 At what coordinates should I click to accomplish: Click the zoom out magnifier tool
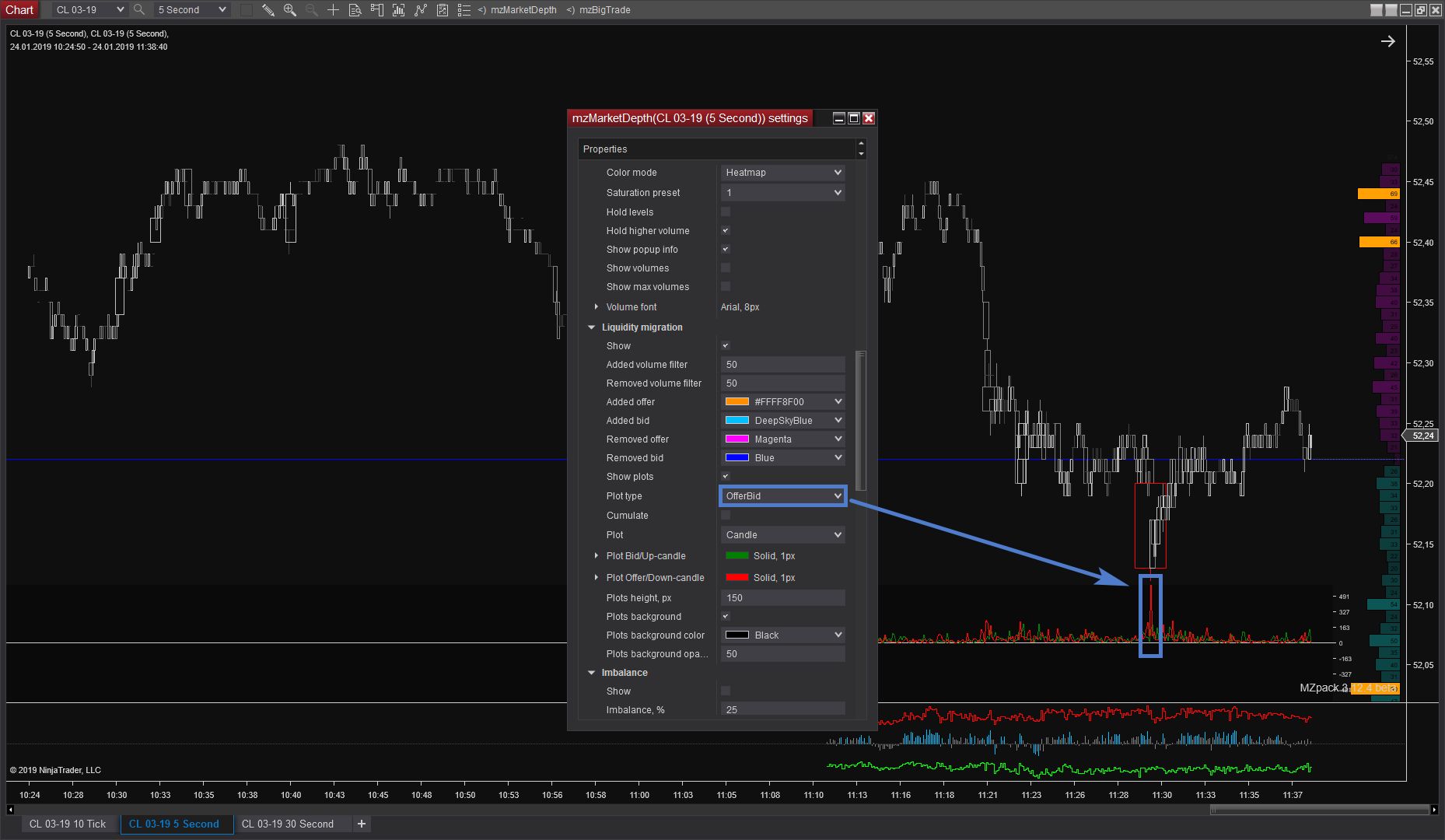point(311,9)
